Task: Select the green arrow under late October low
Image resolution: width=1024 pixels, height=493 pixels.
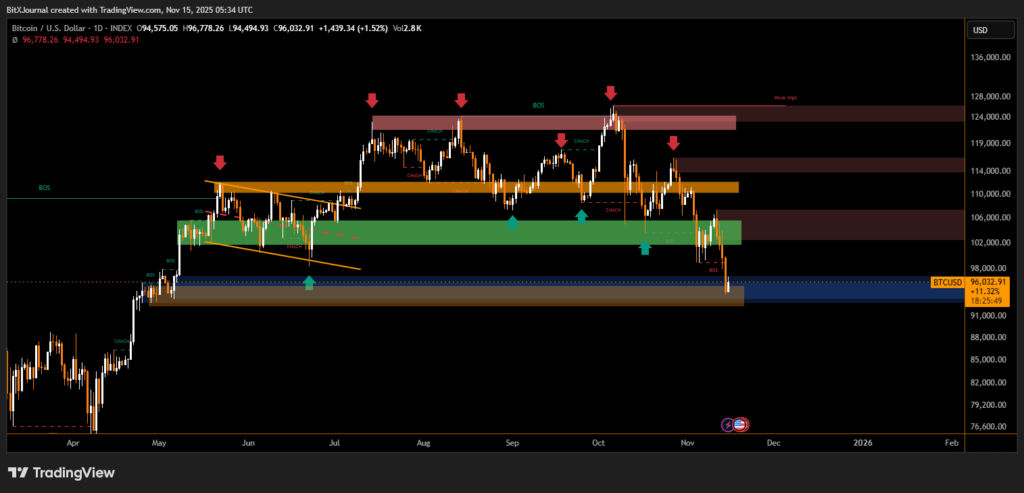Action: [x=645, y=247]
